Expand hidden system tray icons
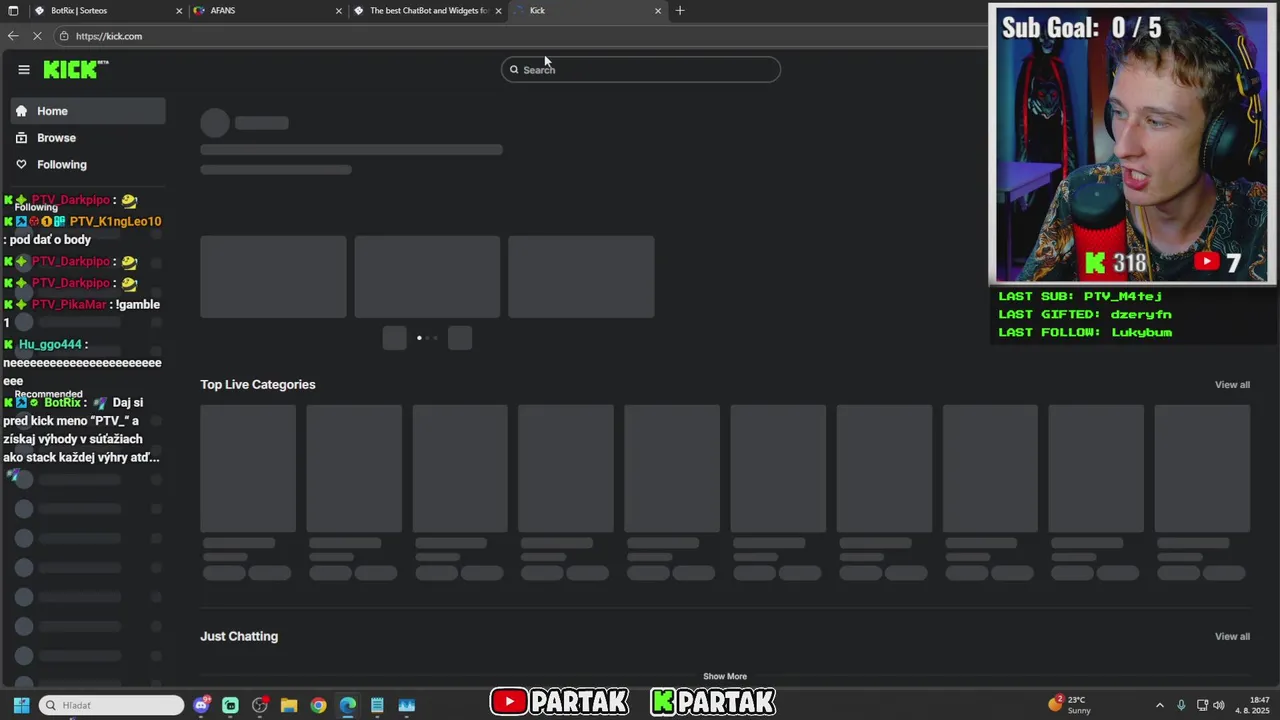The width and height of the screenshot is (1280, 720). [x=1160, y=705]
